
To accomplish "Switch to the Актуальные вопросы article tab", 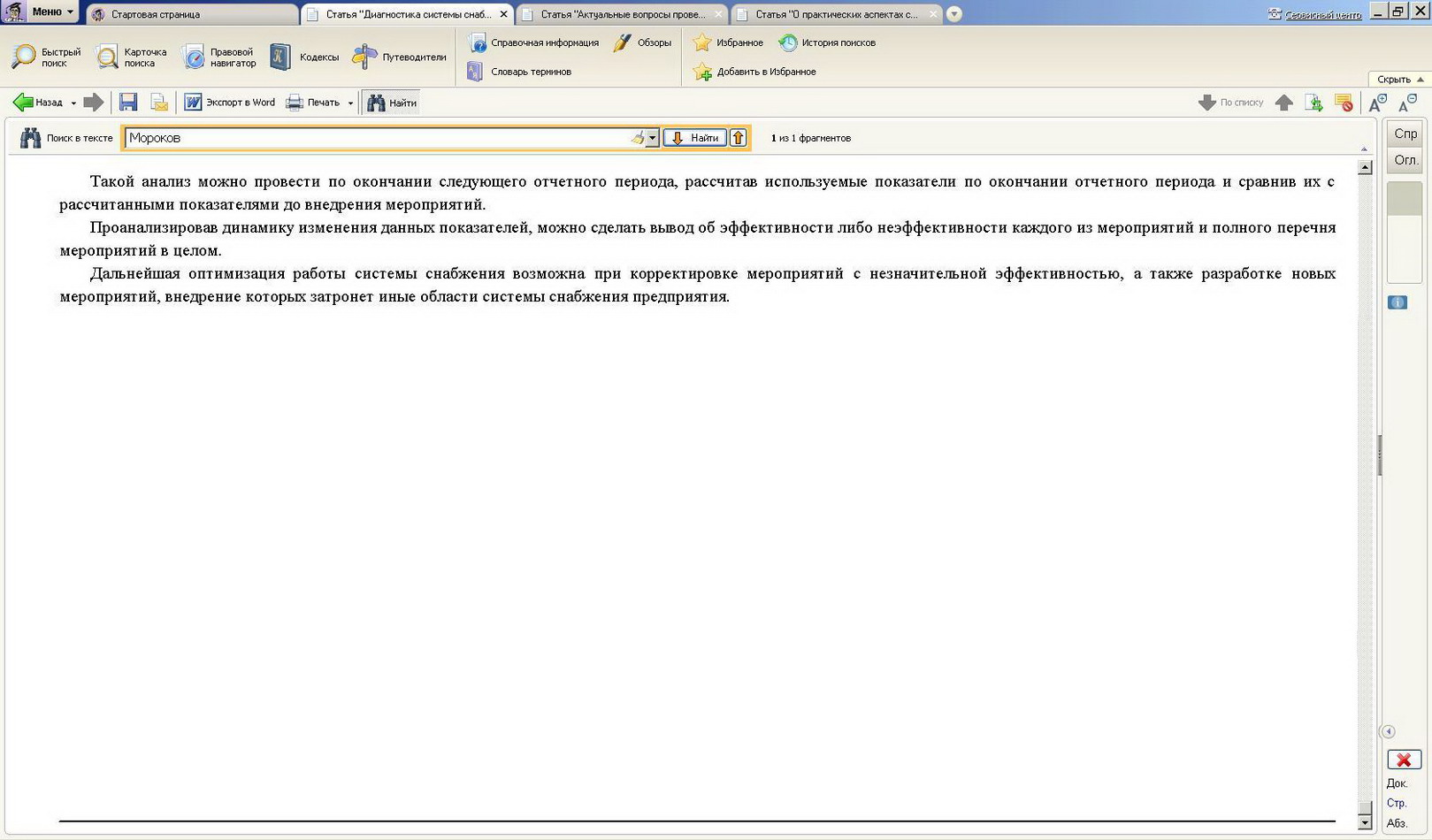I will click(x=623, y=14).
